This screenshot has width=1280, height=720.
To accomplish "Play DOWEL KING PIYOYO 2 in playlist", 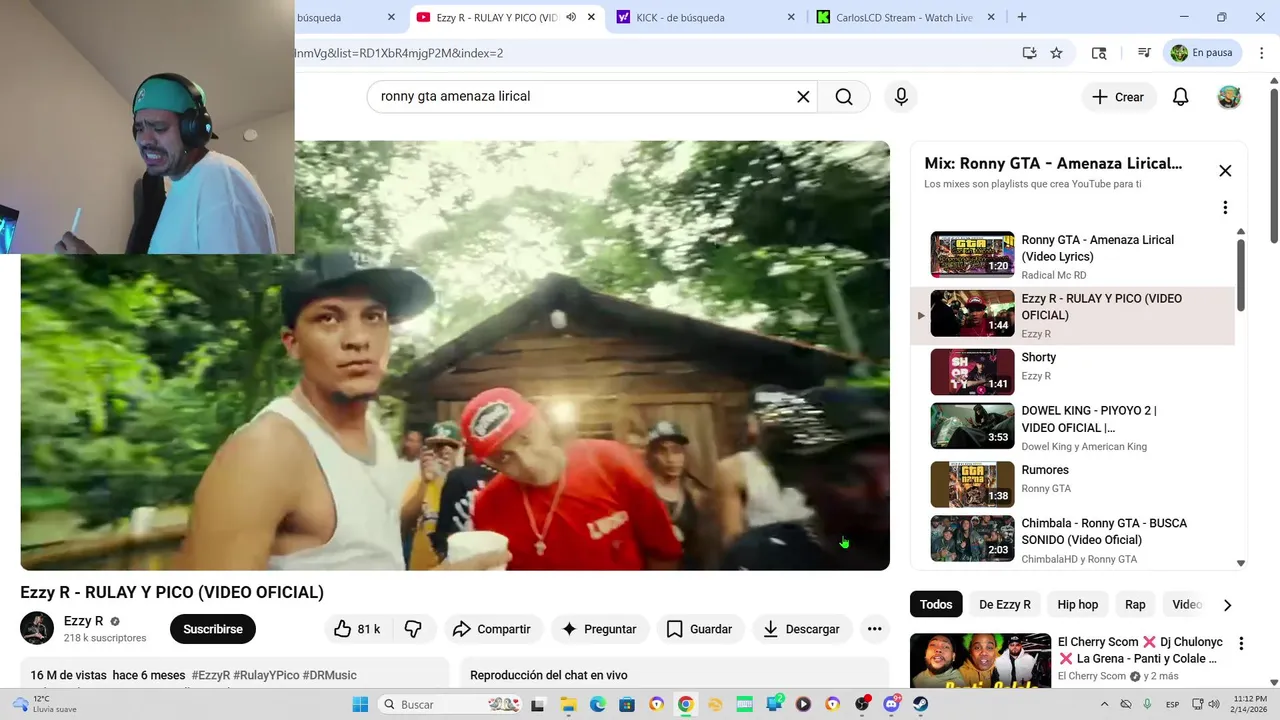I will [1072, 427].
